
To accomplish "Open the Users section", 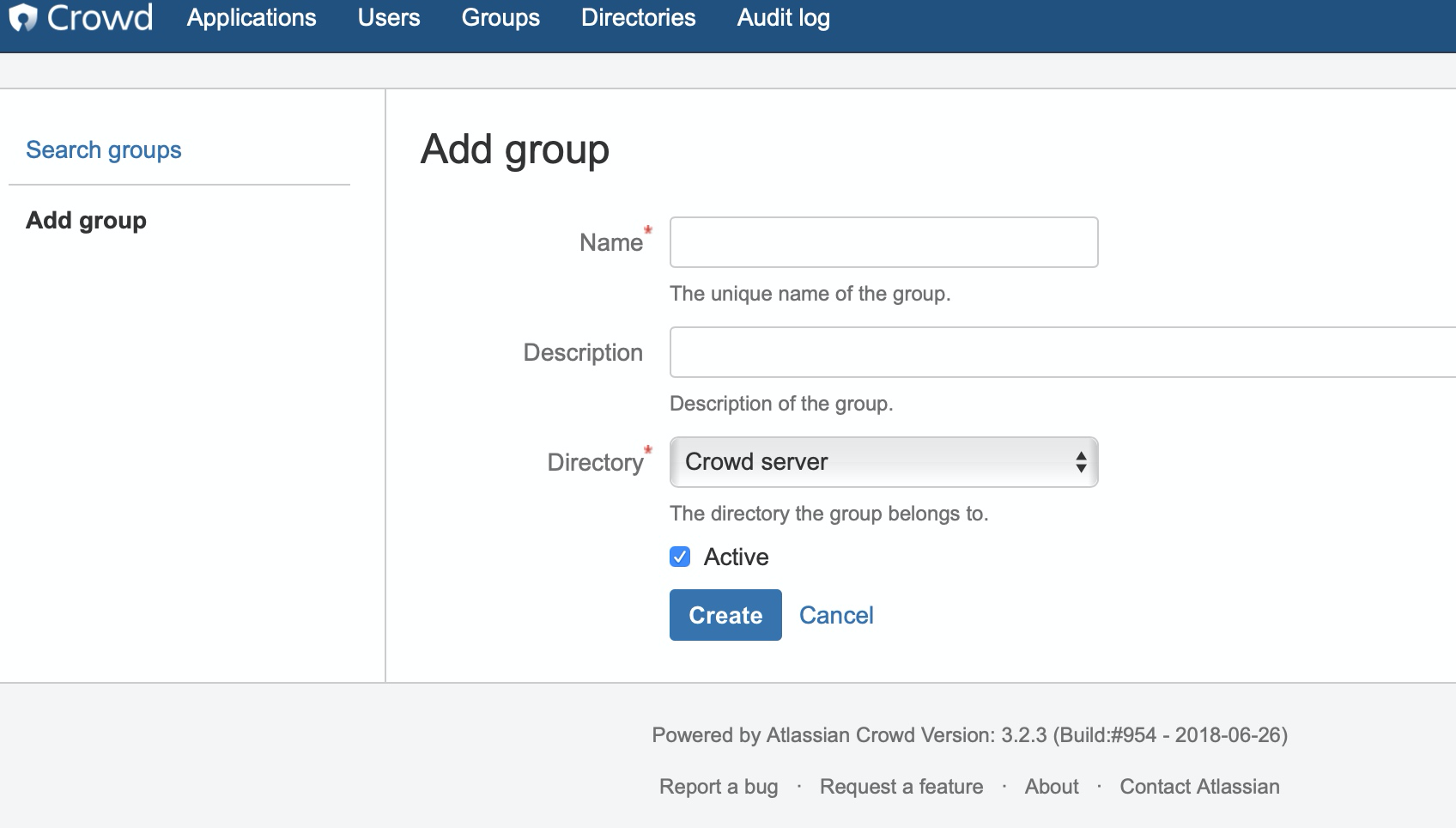I will pos(388,18).
